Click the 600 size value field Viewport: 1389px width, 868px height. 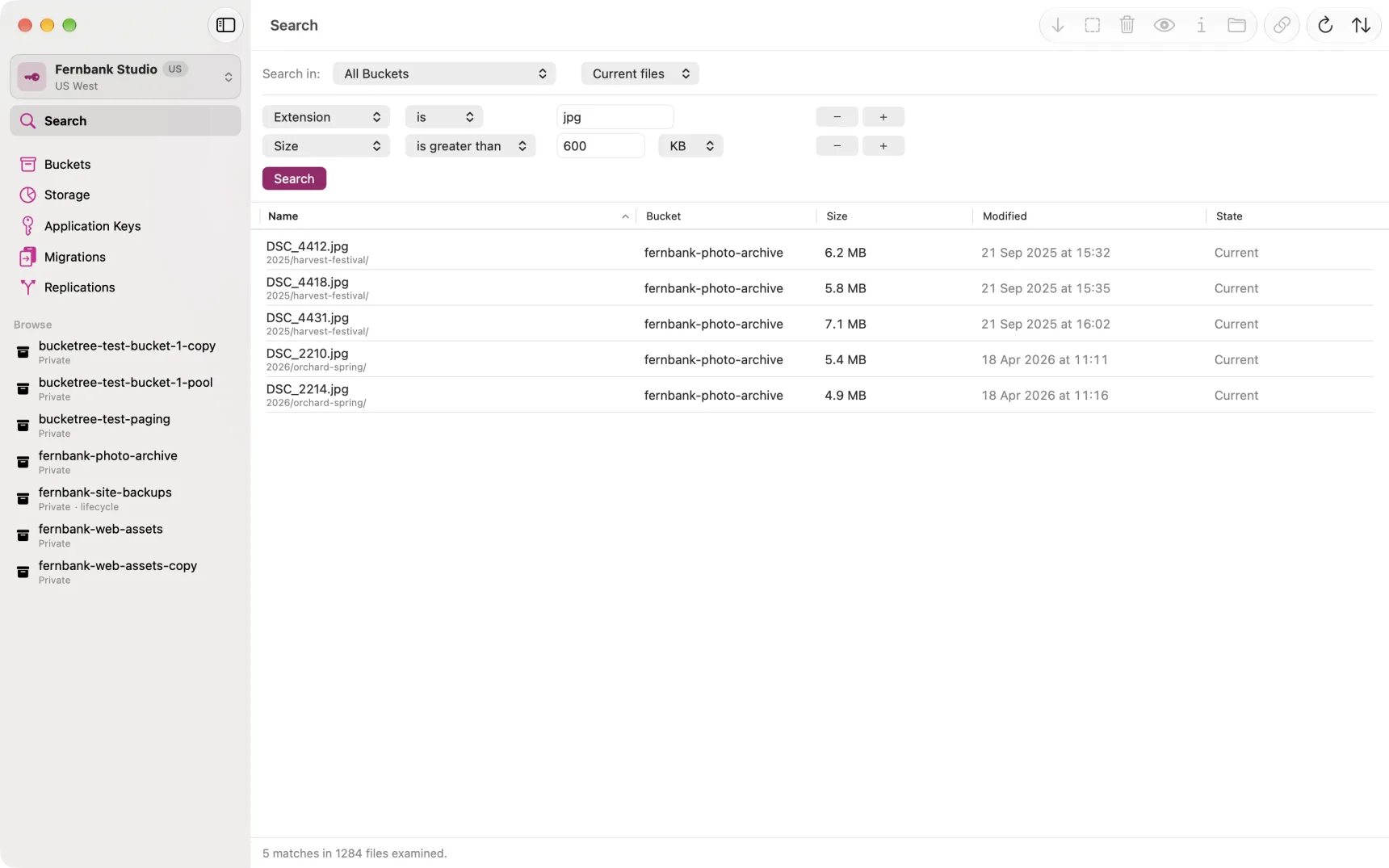600,146
